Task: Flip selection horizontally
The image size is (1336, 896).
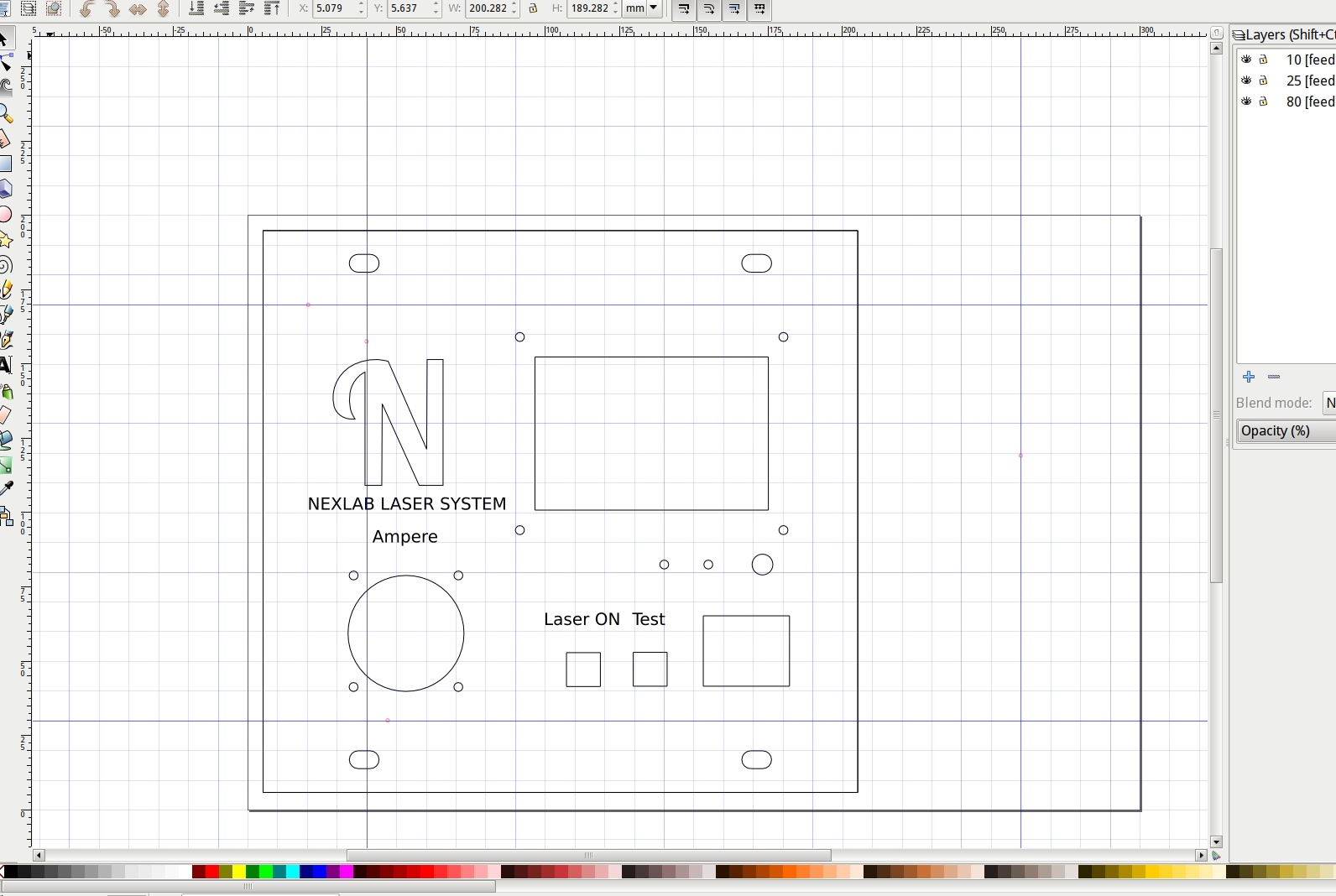Action: coord(138,9)
